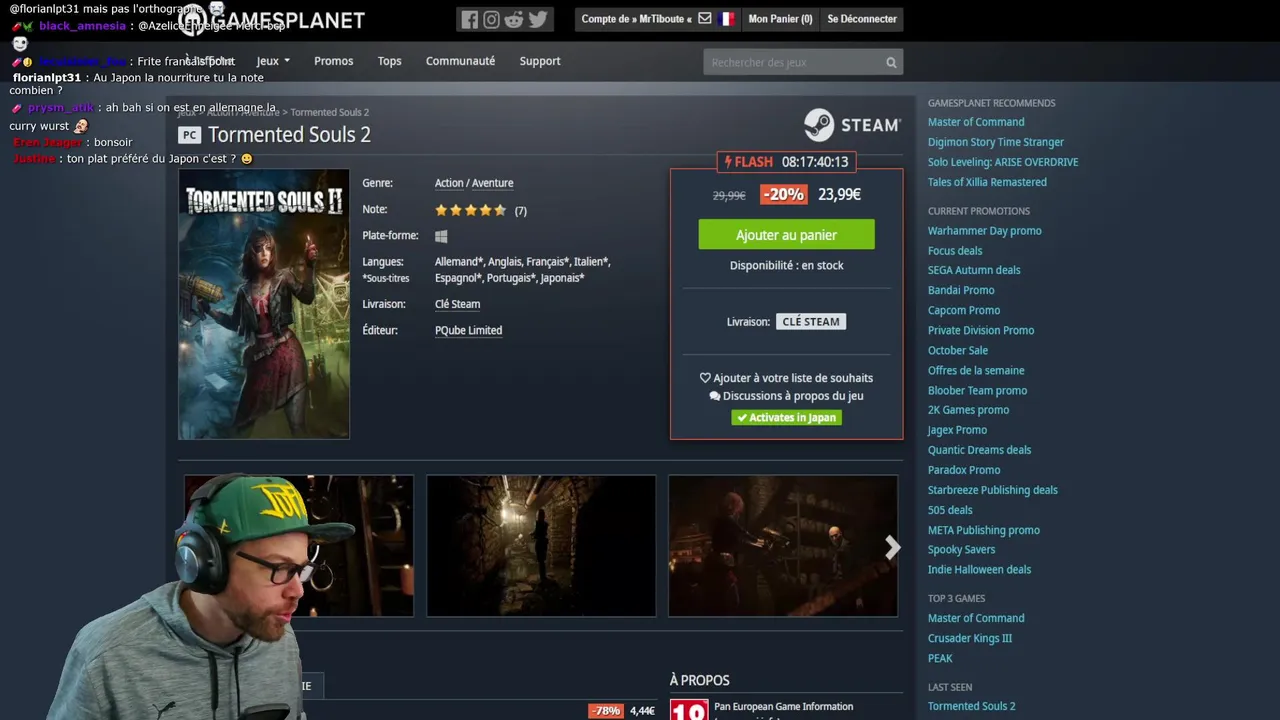The height and width of the screenshot is (720, 1280).
Task: Open Gamesplanet Twitter icon
Action: click(538, 19)
